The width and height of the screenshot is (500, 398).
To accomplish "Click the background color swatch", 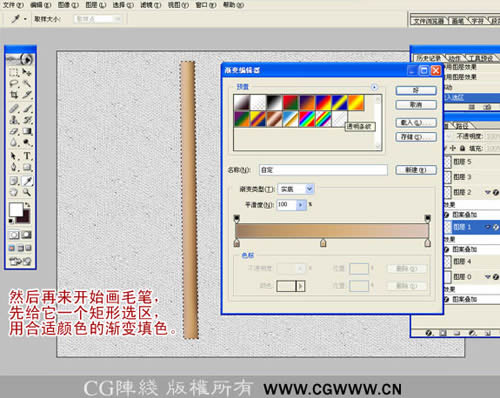I will (26, 218).
